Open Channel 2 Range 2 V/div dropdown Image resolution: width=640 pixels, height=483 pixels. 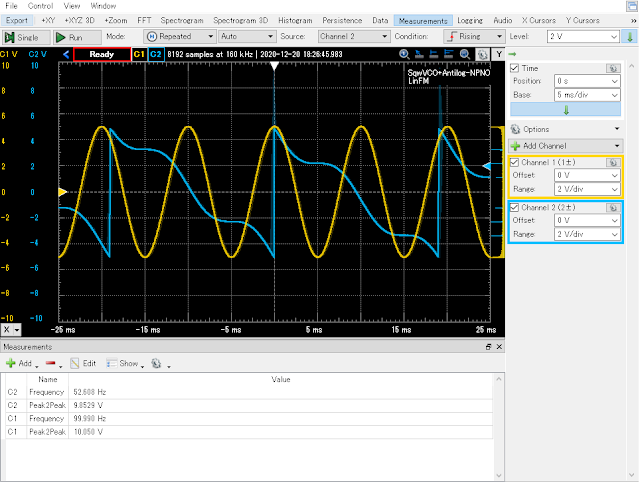tap(587, 234)
